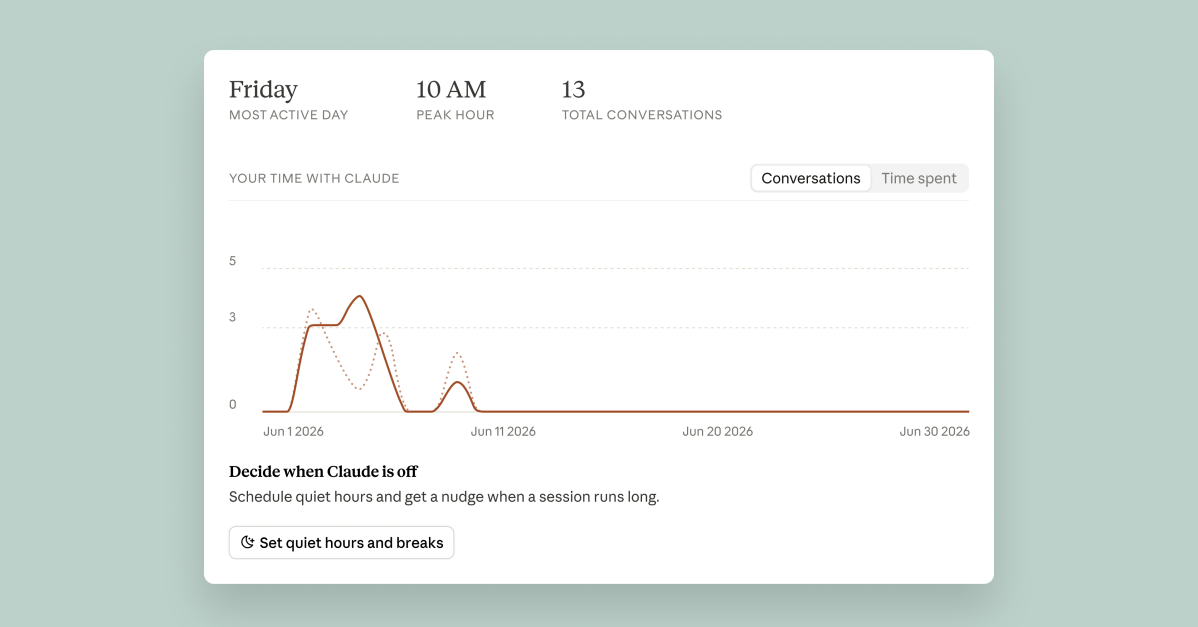Click the first dotted line peak
The width and height of the screenshot is (1198, 627).
[312, 310]
